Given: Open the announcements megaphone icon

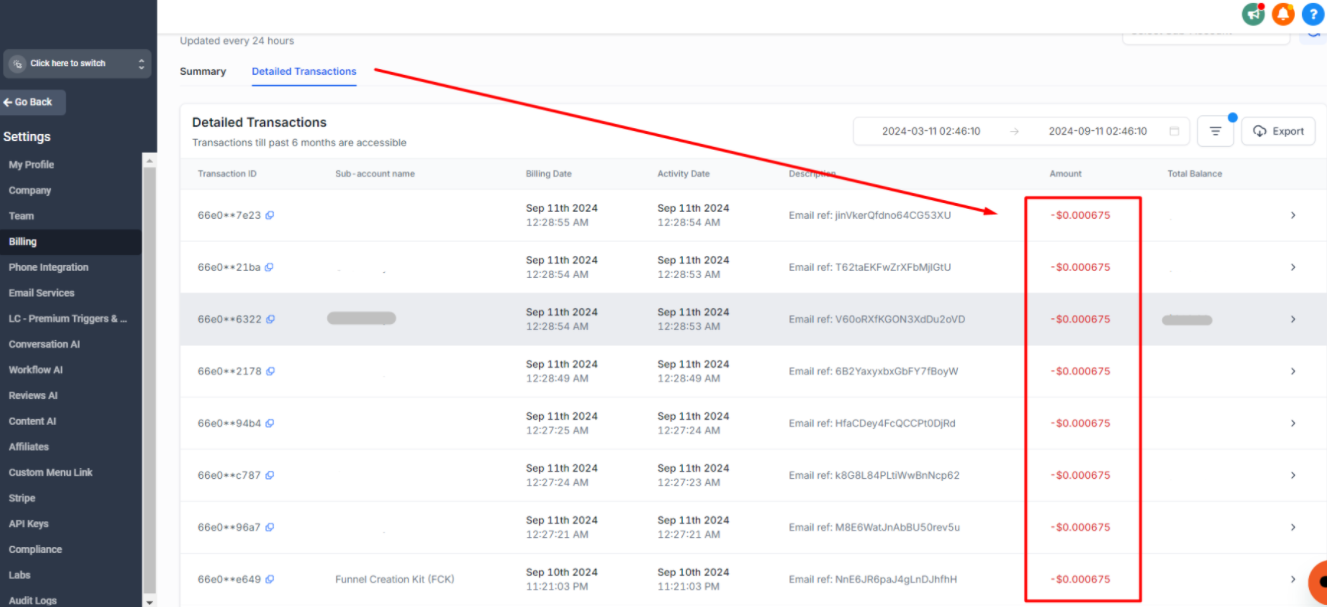Looking at the screenshot, I should coord(1253,14).
